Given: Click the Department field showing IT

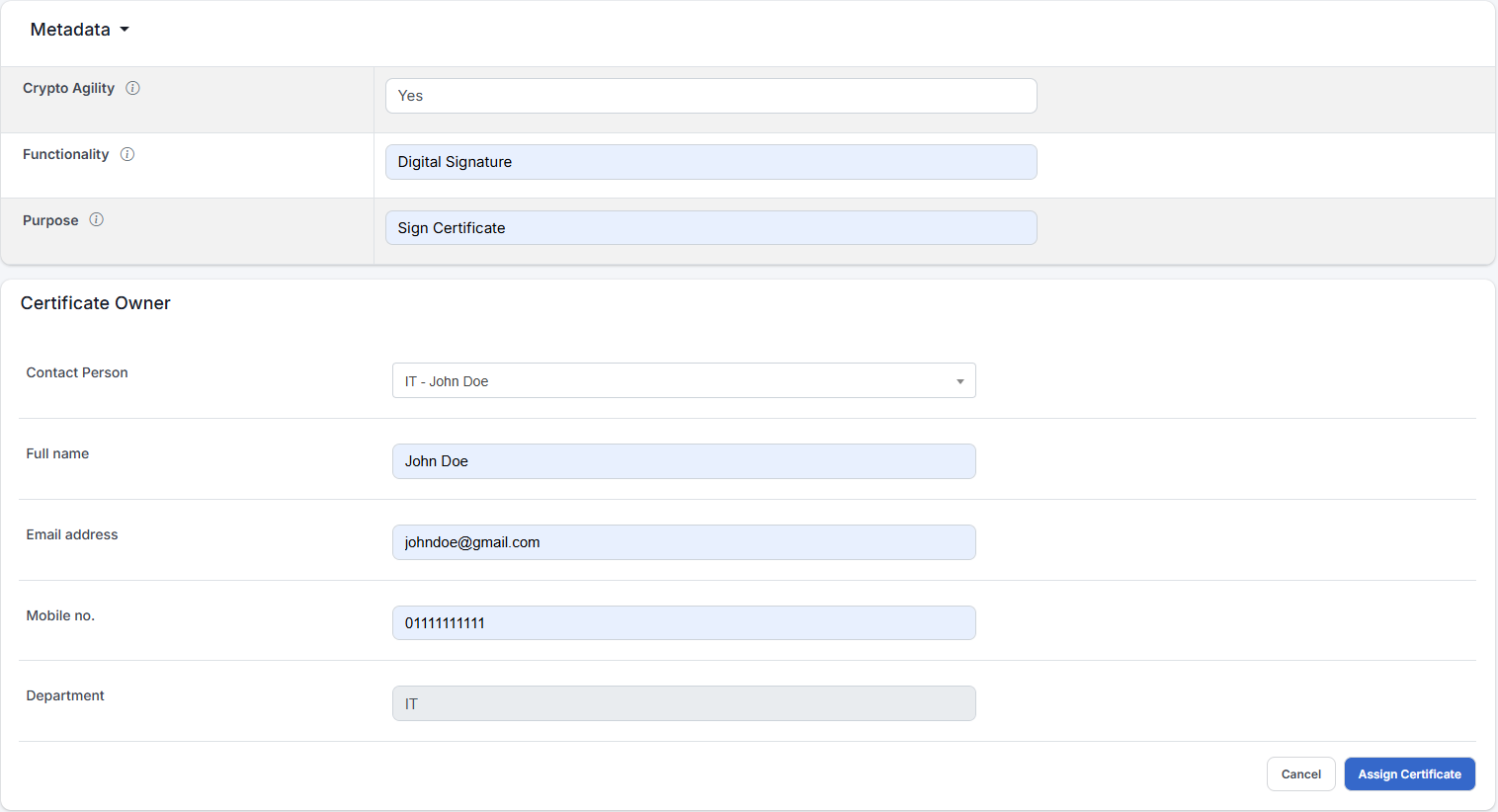Looking at the screenshot, I should [x=684, y=703].
